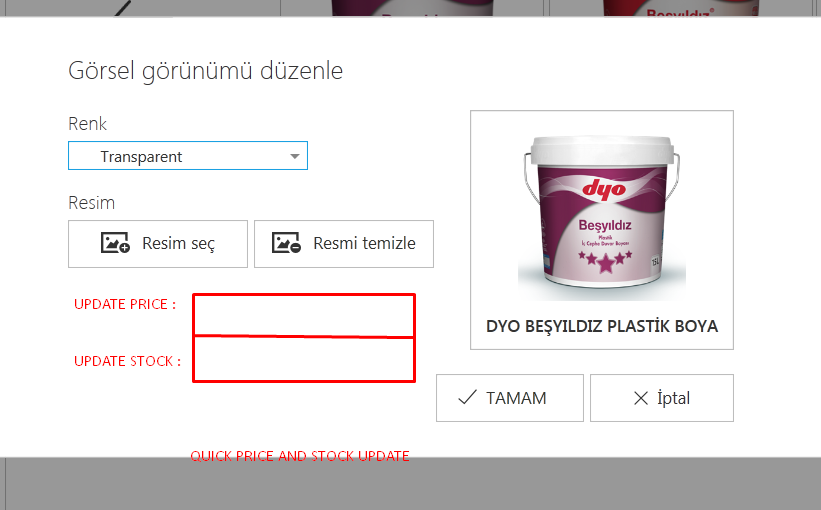Focus the UPDATE STOCK input box
Screen dimensions: 821x510
[x=304, y=359]
